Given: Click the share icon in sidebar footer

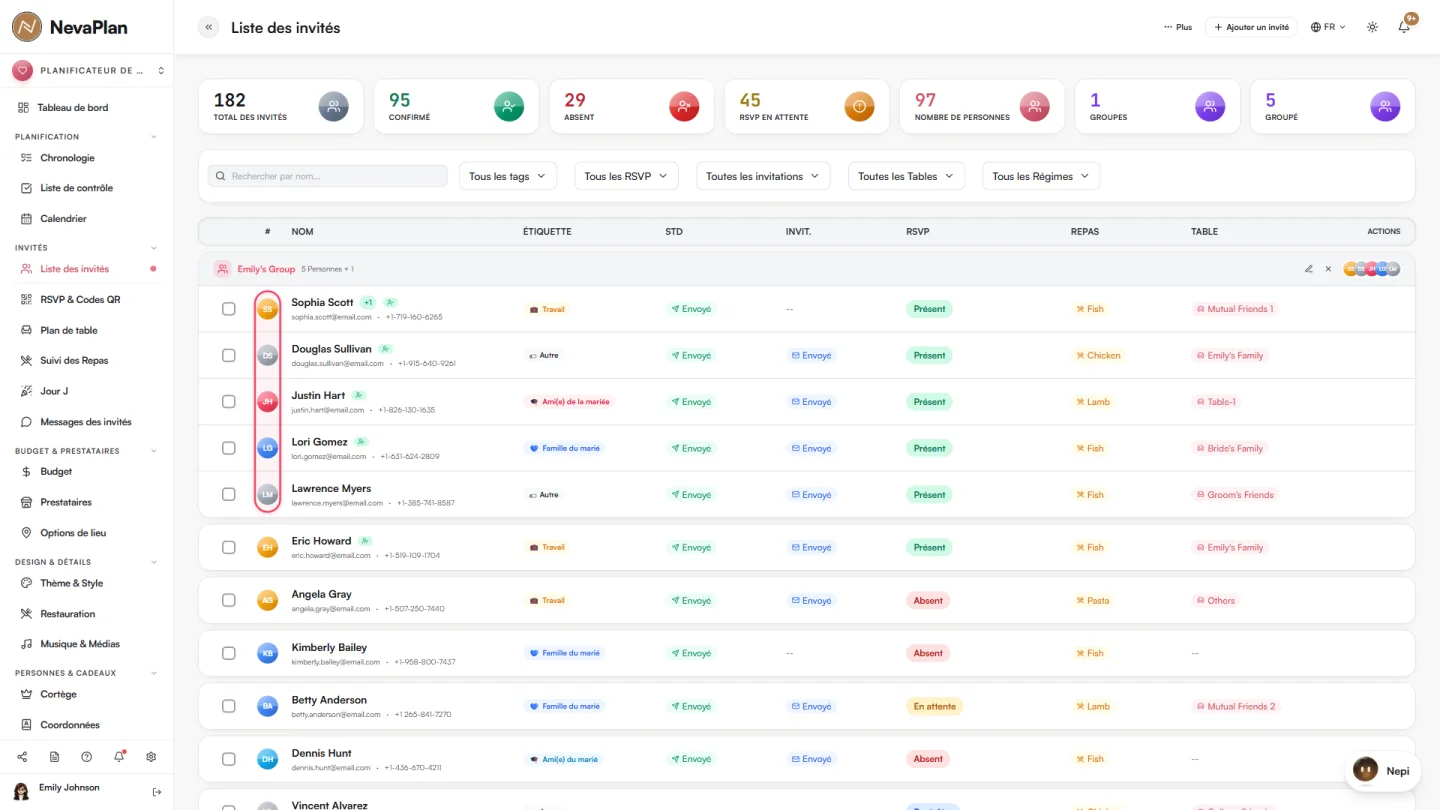Looking at the screenshot, I should [x=22, y=757].
